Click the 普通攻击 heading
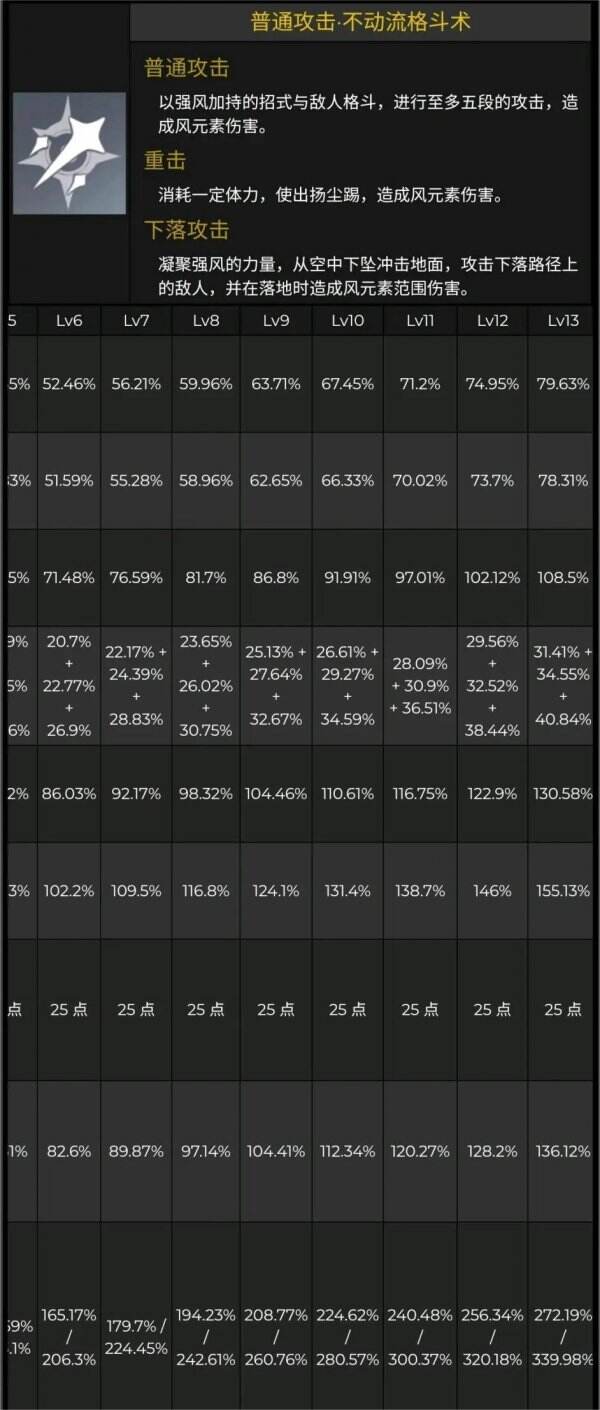Viewport: 600px width, 1410px height. click(x=187, y=68)
